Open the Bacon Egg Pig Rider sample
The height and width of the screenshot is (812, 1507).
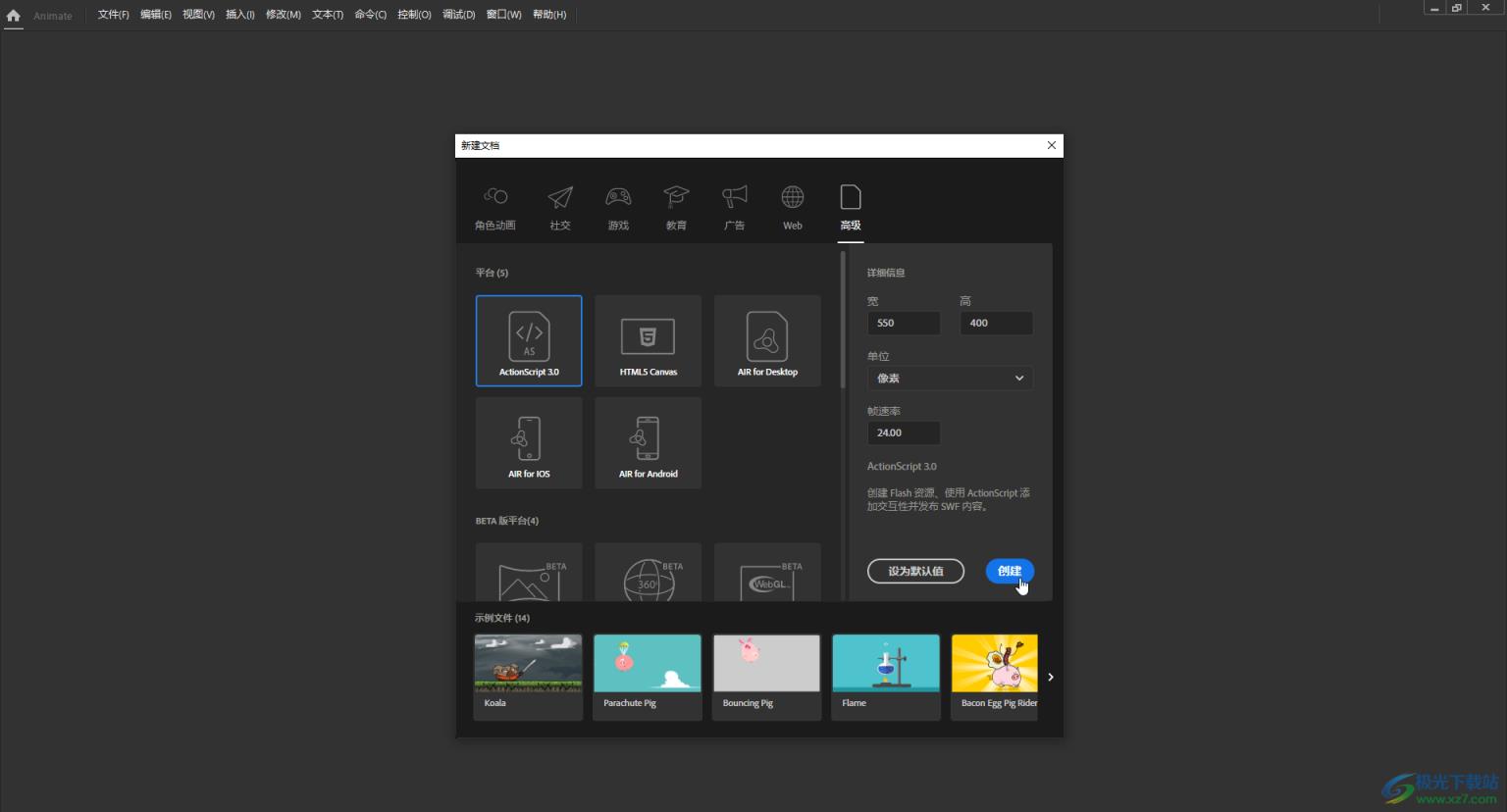point(995,677)
